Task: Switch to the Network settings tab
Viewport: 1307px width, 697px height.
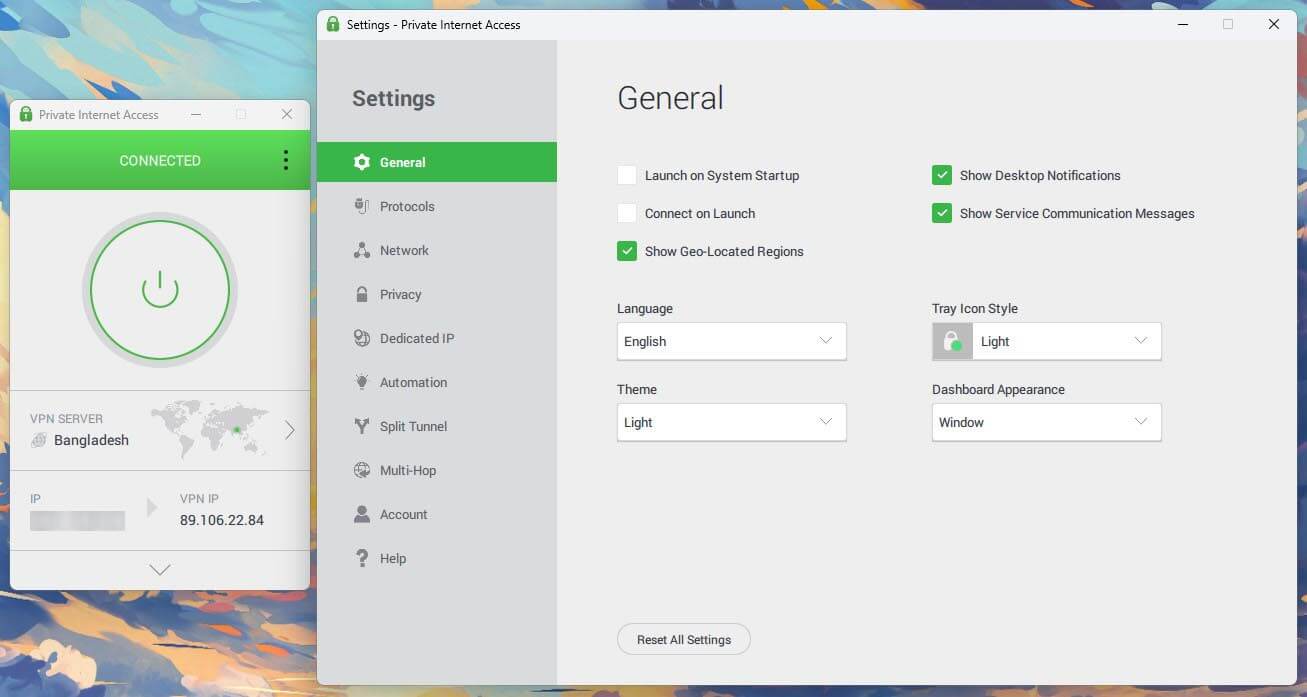Action: pos(437,250)
